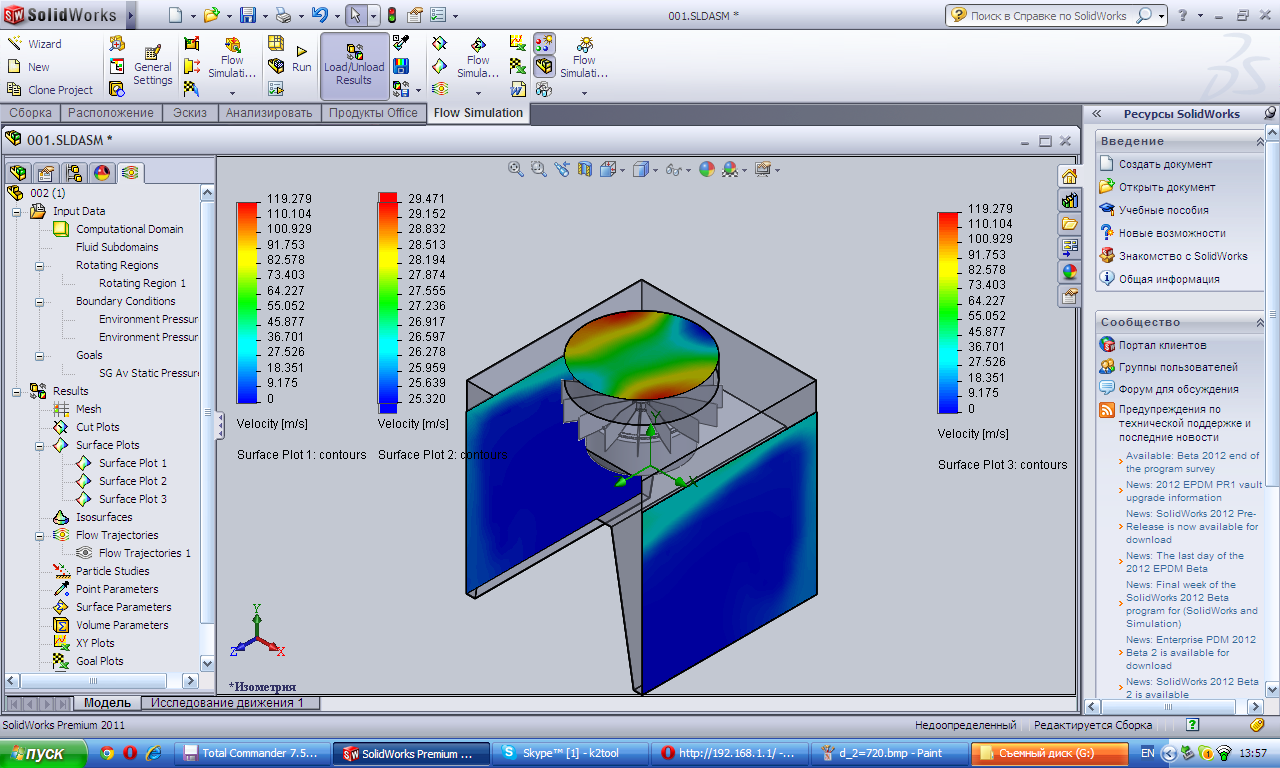Open the Исследование движения 1 tab
Screen dimensions: 1280x768
coord(227,703)
